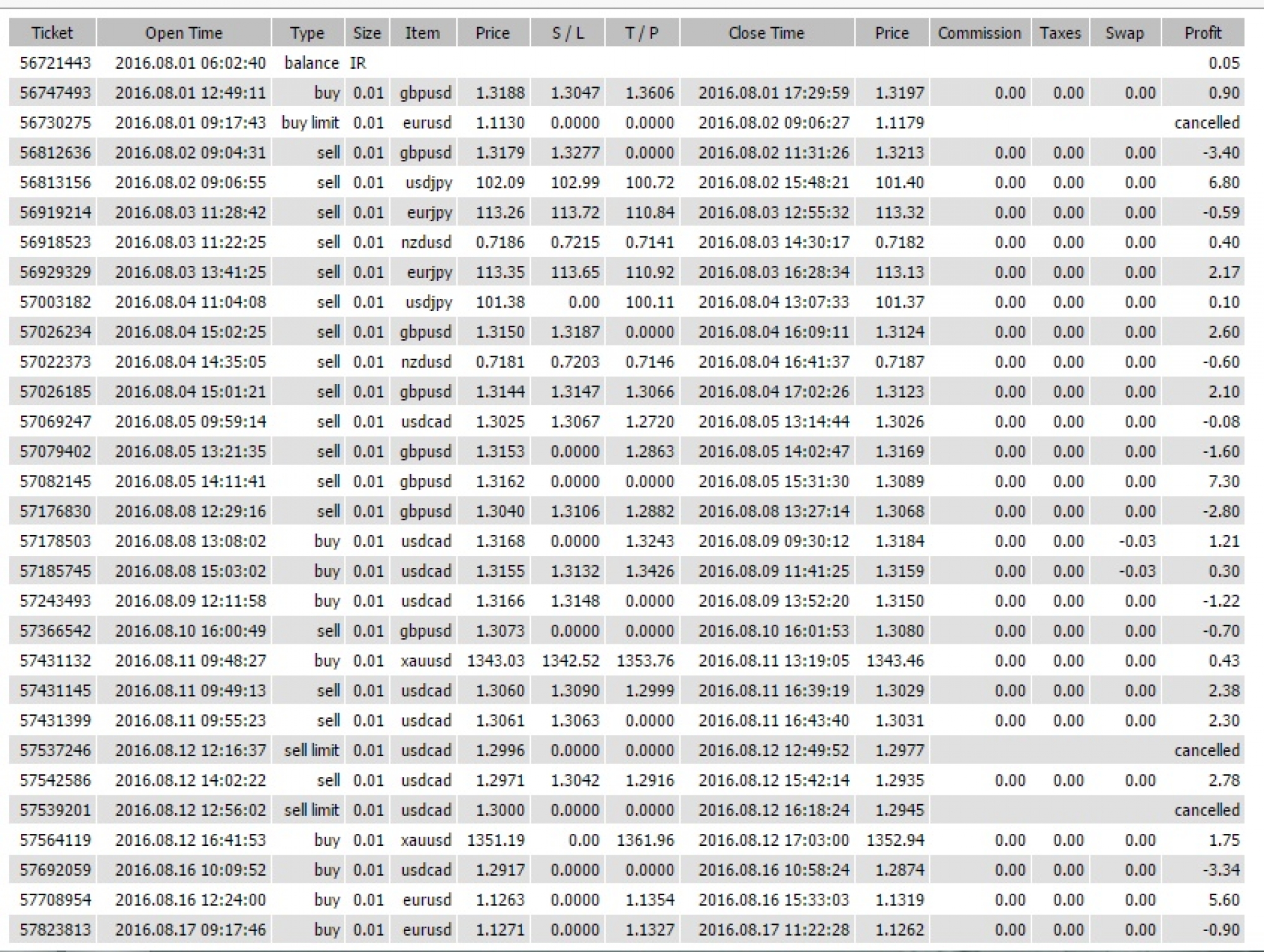Sort by Close Time column header

(766, 33)
